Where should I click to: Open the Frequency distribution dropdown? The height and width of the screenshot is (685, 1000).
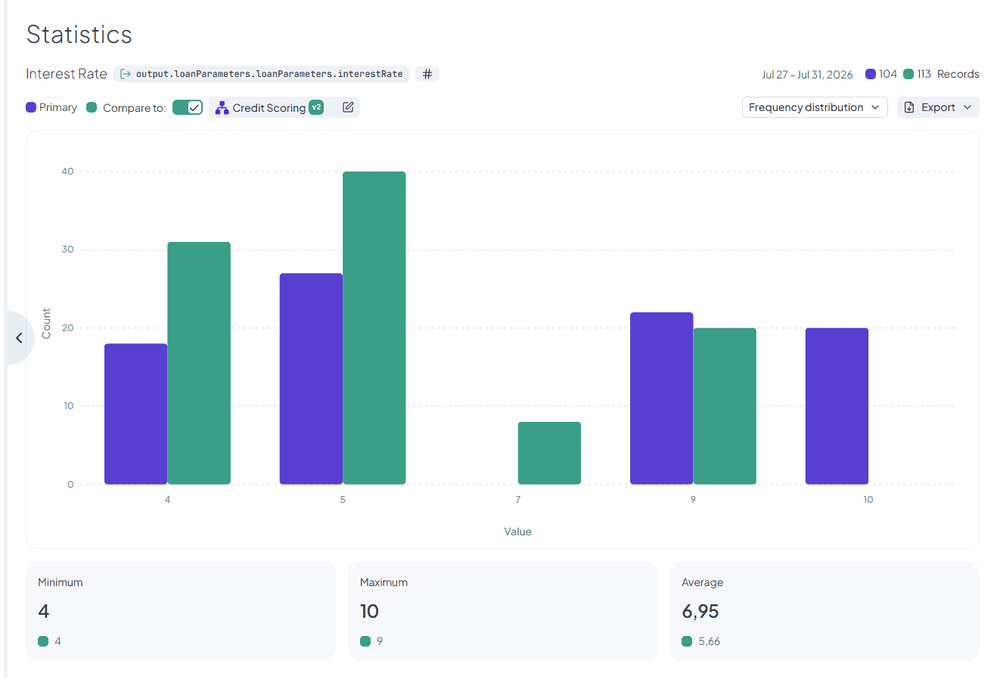point(814,107)
